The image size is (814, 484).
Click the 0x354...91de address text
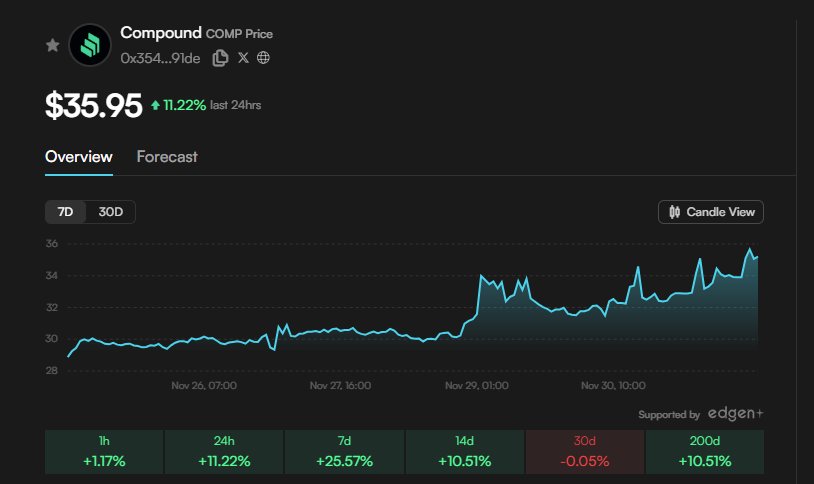pos(160,58)
